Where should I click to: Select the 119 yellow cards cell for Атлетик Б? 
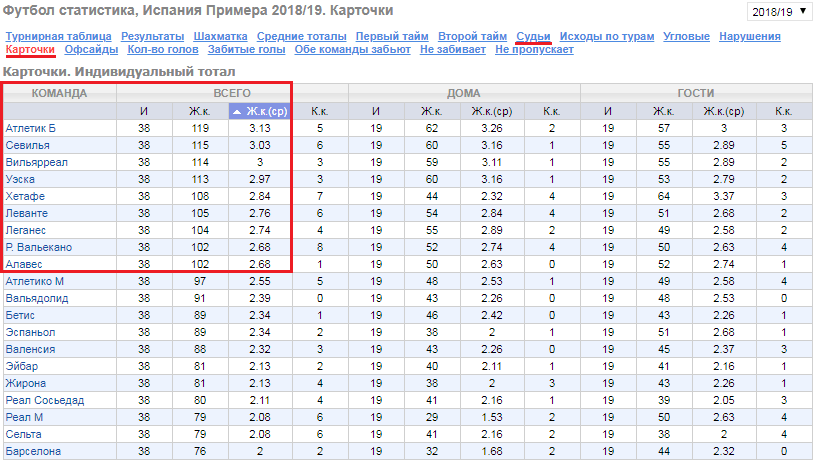[x=200, y=129]
